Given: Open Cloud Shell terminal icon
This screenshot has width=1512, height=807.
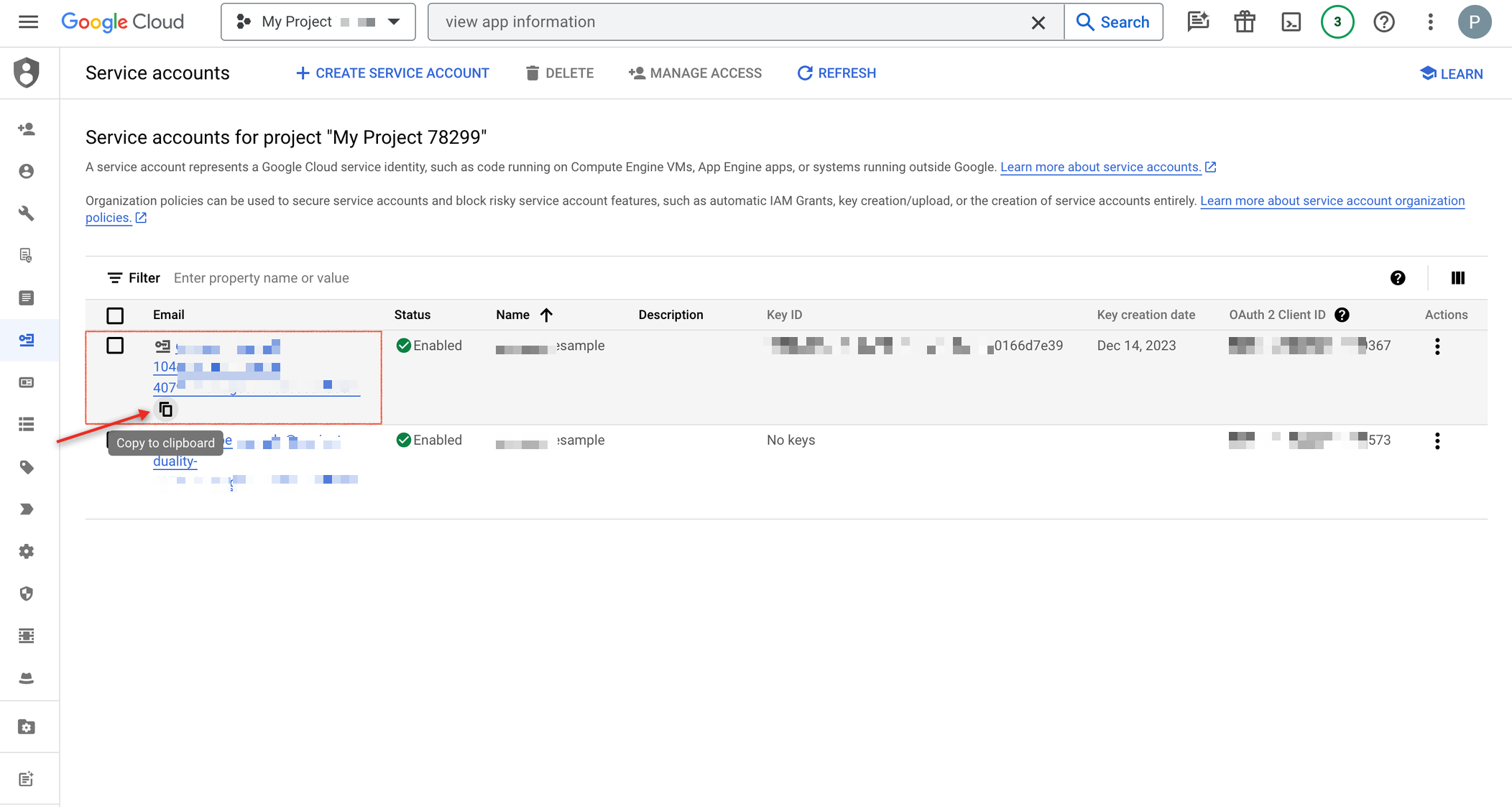Looking at the screenshot, I should [x=1291, y=22].
